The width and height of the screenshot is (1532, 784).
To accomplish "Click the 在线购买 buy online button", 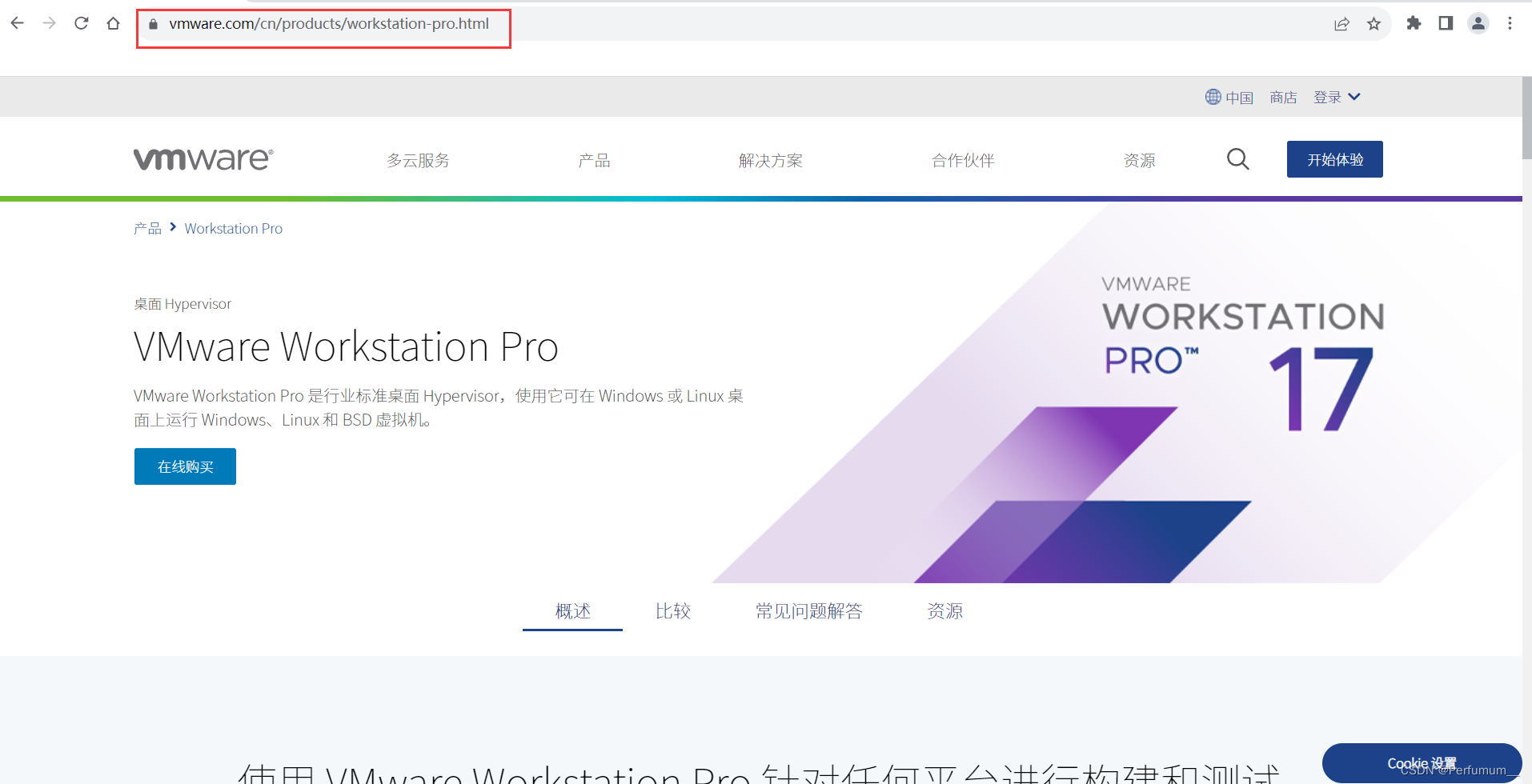I will 185,466.
